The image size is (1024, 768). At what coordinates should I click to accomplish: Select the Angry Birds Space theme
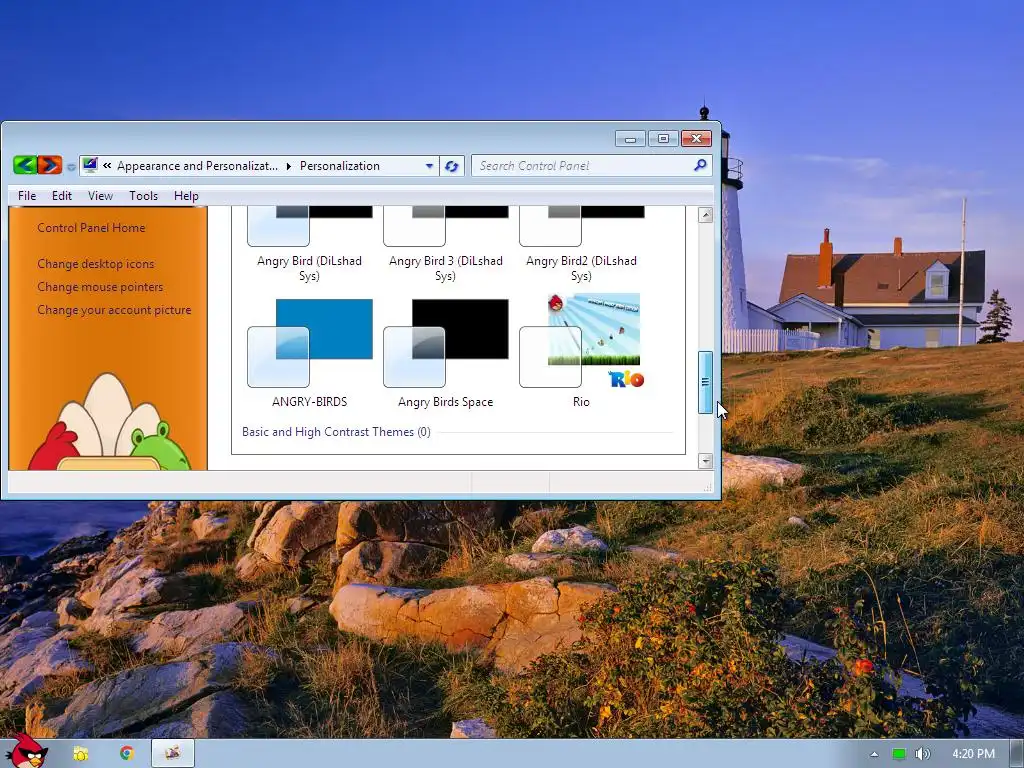tap(445, 353)
